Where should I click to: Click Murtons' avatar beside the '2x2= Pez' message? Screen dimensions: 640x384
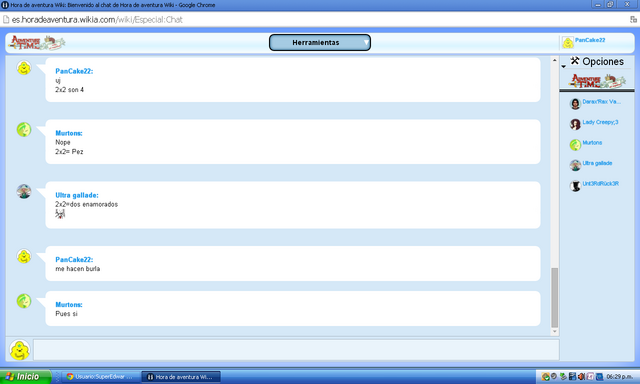pyautogui.click(x=24, y=129)
